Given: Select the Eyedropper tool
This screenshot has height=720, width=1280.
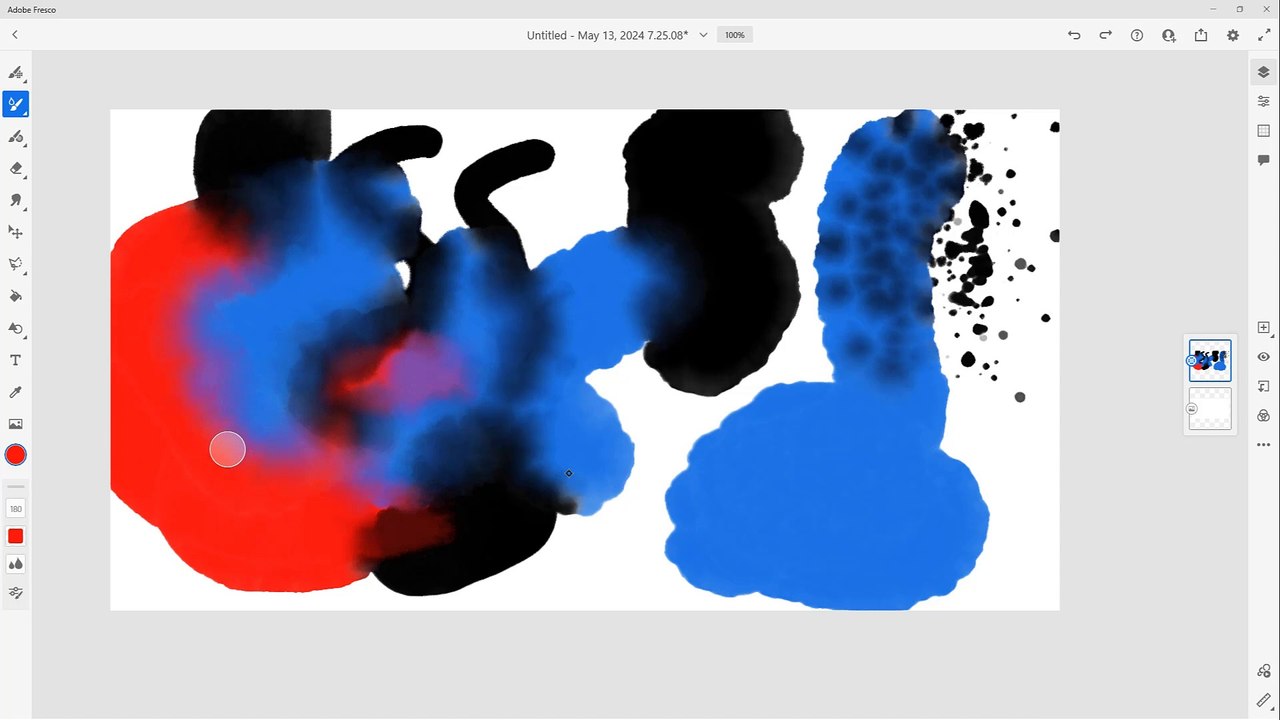Looking at the screenshot, I should [x=16, y=392].
